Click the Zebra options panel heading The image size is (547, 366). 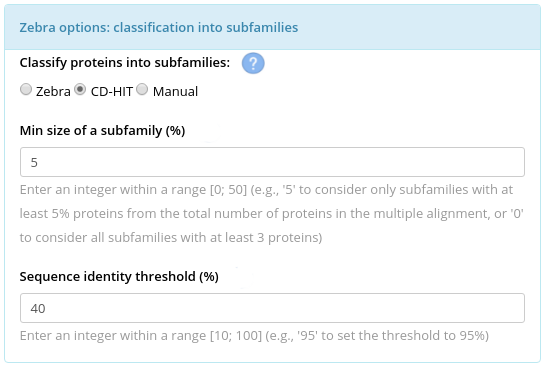(159, 27)
